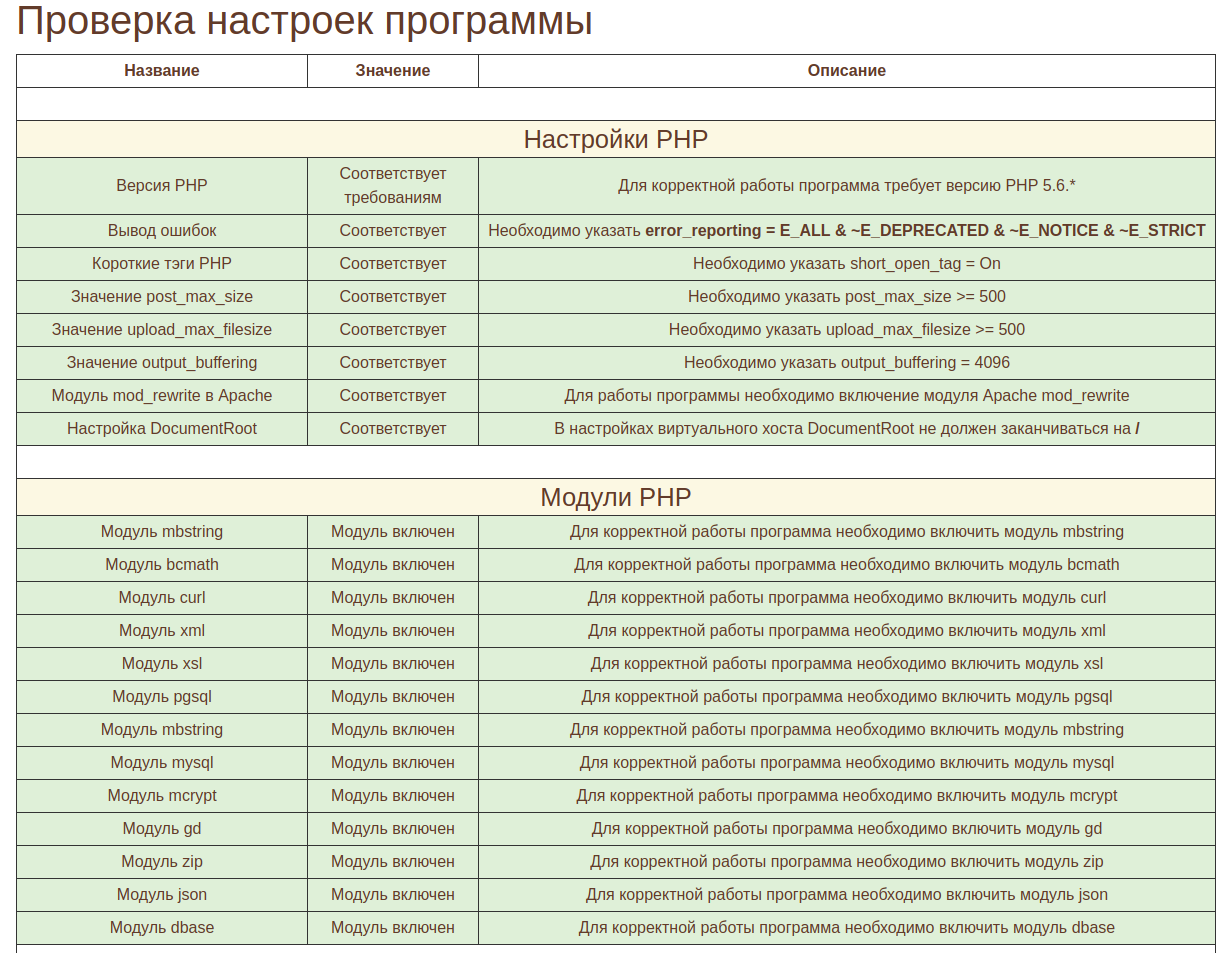Click the upload_max_filesize >= 500 description
The width and height of the screenshot is (1232, 953).
(846, 330)
